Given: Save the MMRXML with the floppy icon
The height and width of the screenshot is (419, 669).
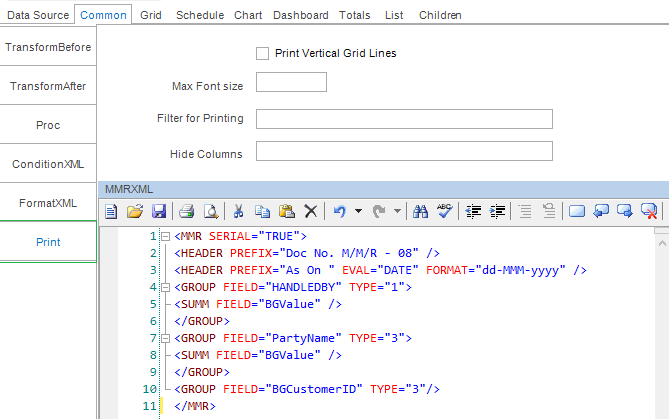Looking at the screenshot, I should click(159, 211).
